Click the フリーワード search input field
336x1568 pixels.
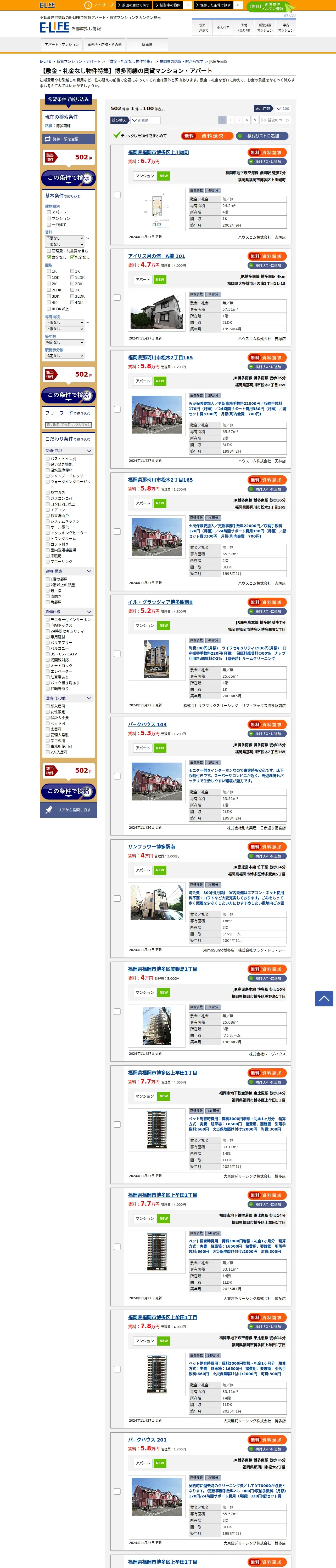pos(68,425)
